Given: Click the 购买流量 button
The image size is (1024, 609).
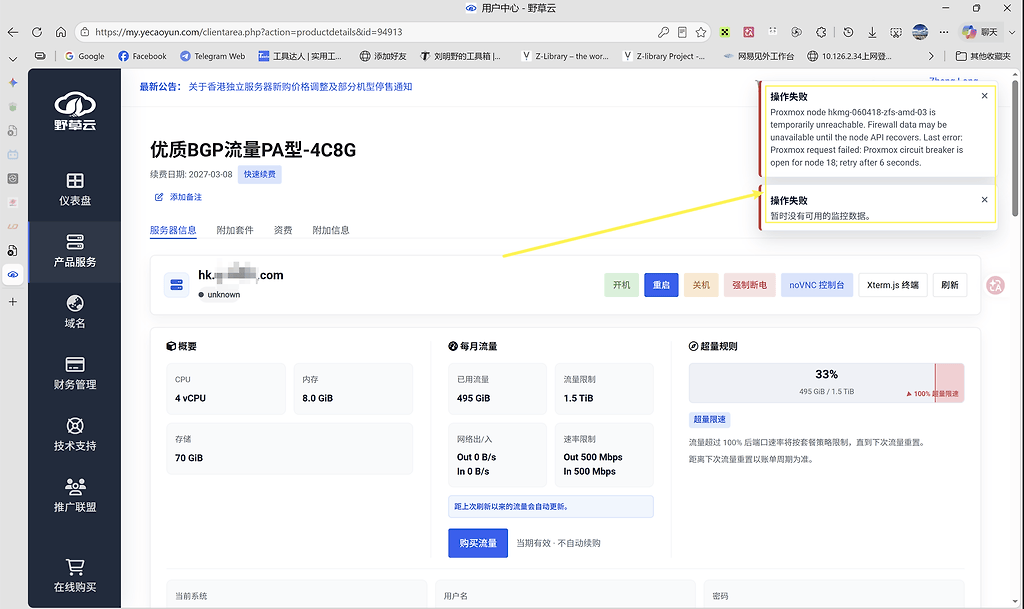Looking at the screenshot, I should (x=478, y=542).
